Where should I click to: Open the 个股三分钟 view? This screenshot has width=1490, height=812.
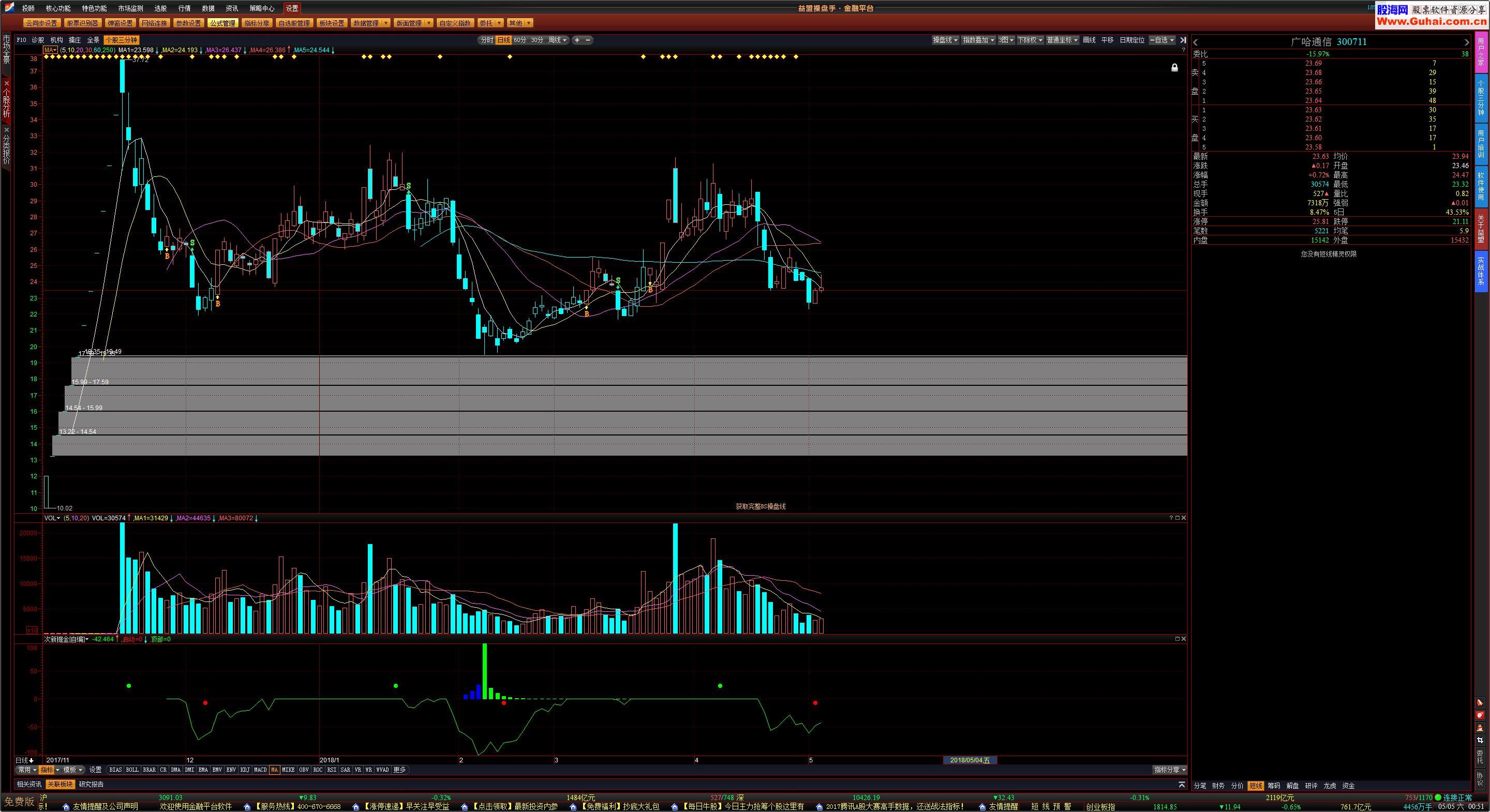pyautogui.click(x=121, y=40)
